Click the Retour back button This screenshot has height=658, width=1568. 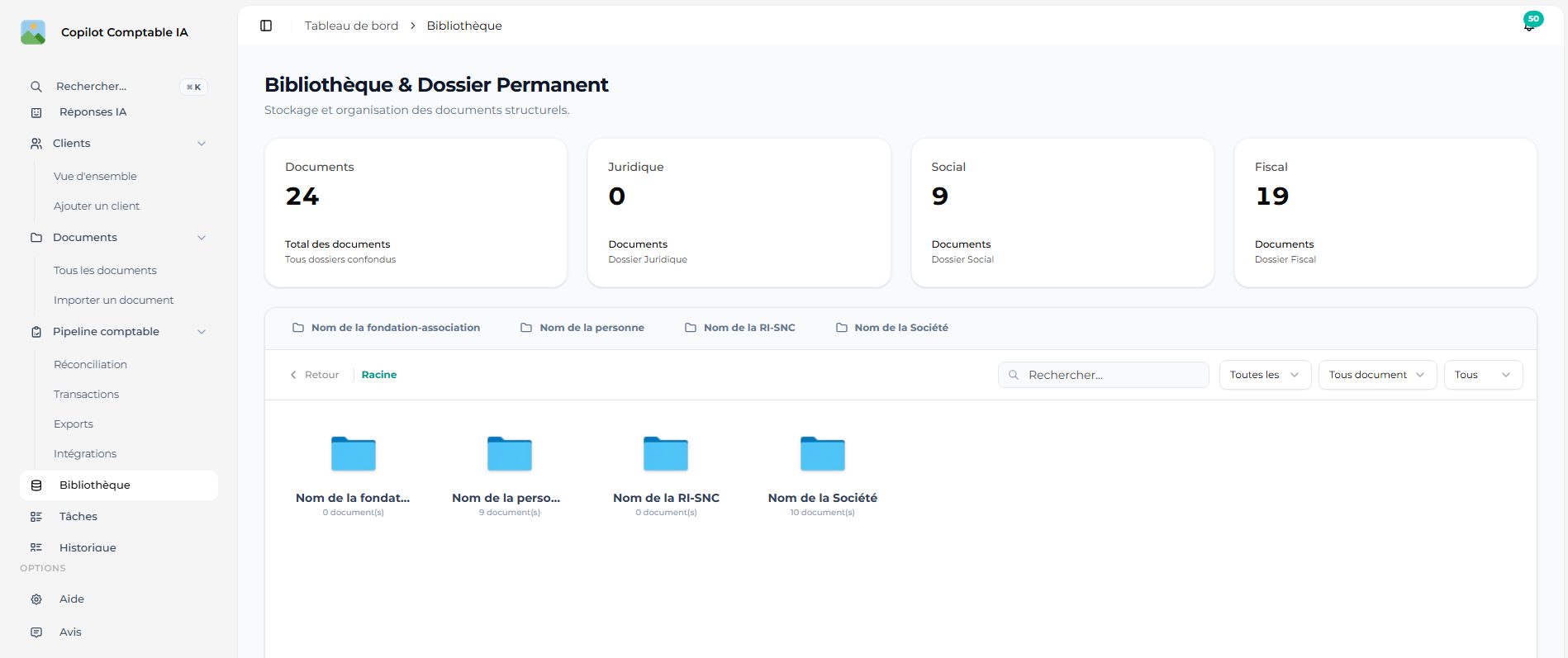point(315,375)
